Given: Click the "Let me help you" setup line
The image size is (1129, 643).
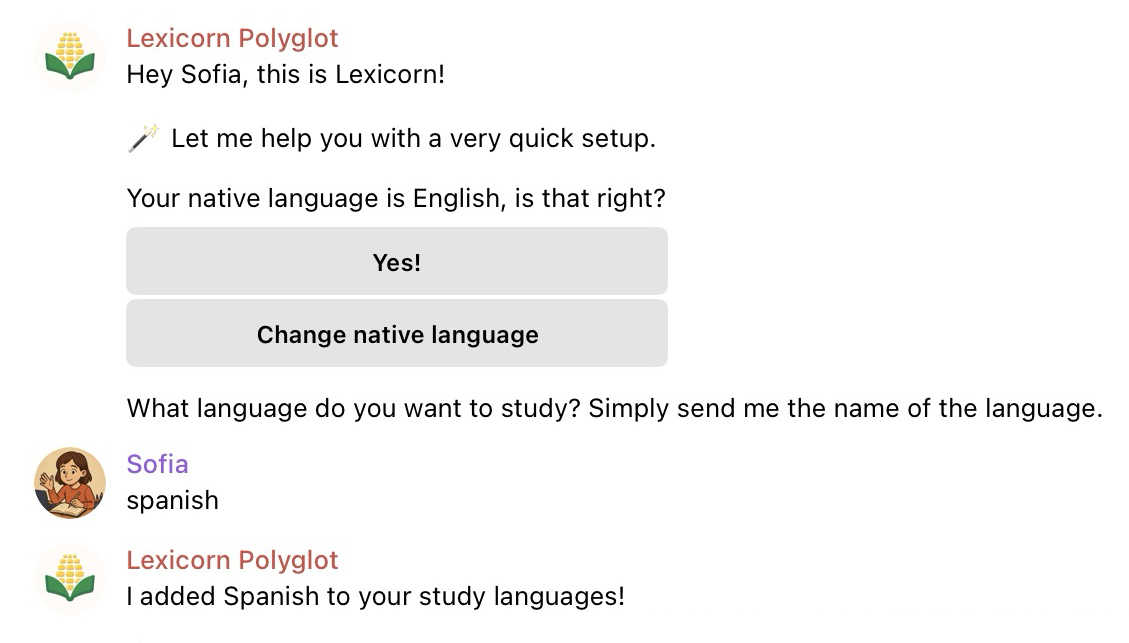Looking at the screenshot, I should tap(413, 138).
